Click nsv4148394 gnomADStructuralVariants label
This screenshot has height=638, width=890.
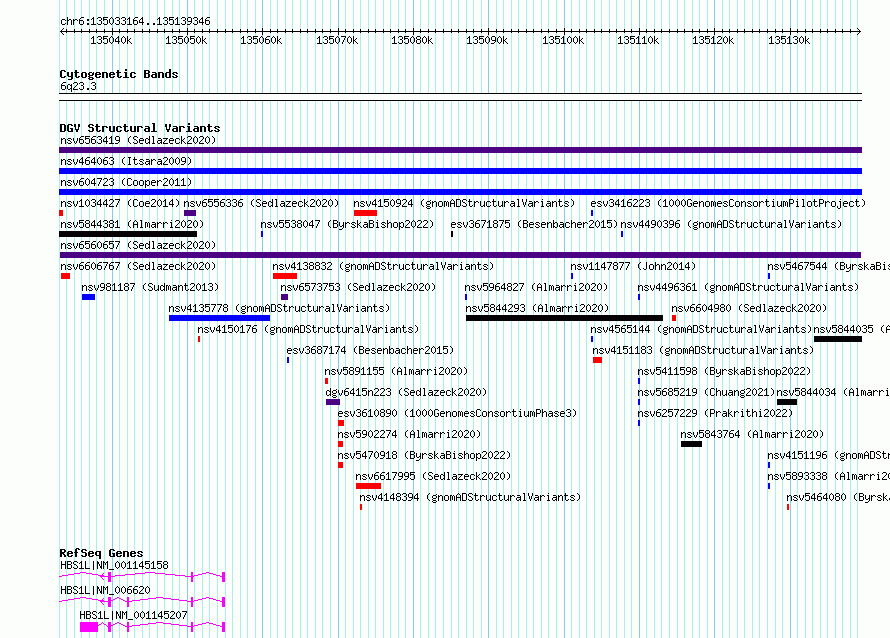pyautogui.click(x=470, y=497)
